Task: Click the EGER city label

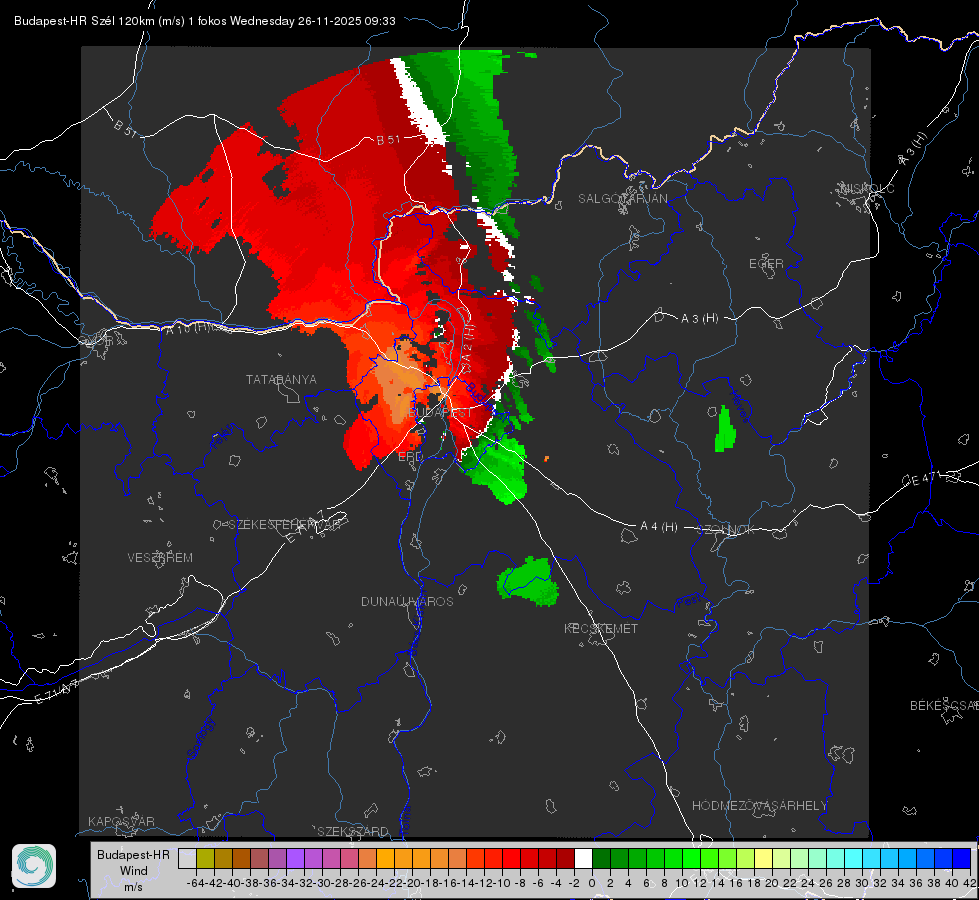Action: (766, 264)
